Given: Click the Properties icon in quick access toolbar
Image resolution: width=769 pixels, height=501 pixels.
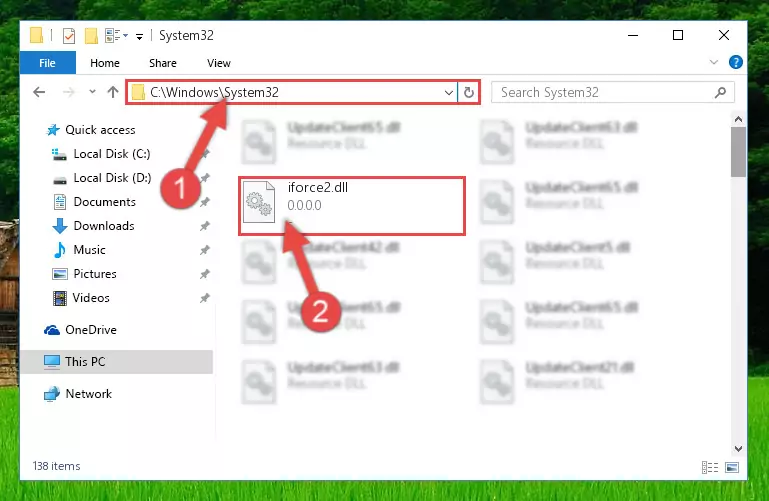Looking at the screenshot, I should [69, 36].
